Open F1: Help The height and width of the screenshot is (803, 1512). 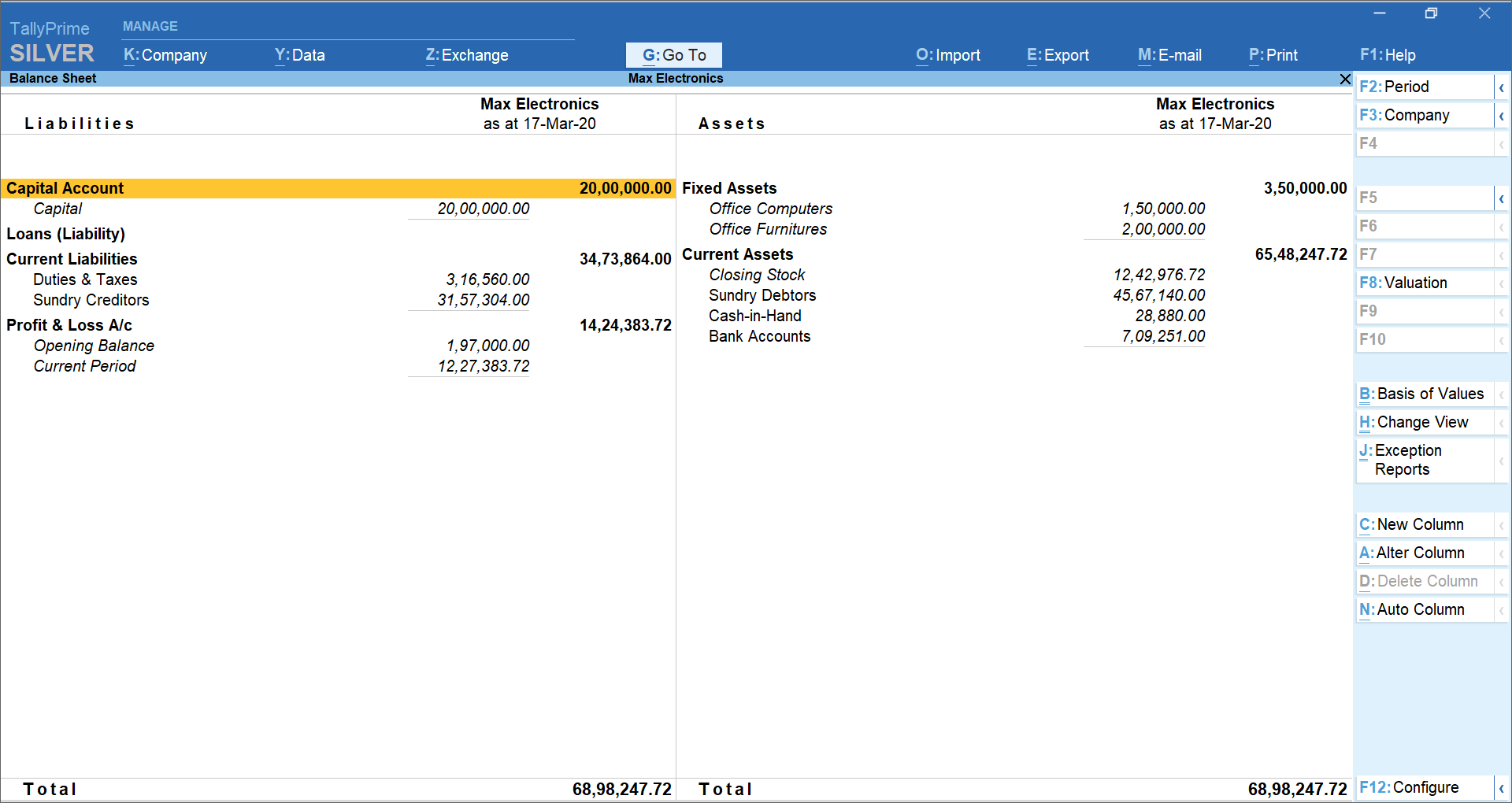click(1388, 55)
